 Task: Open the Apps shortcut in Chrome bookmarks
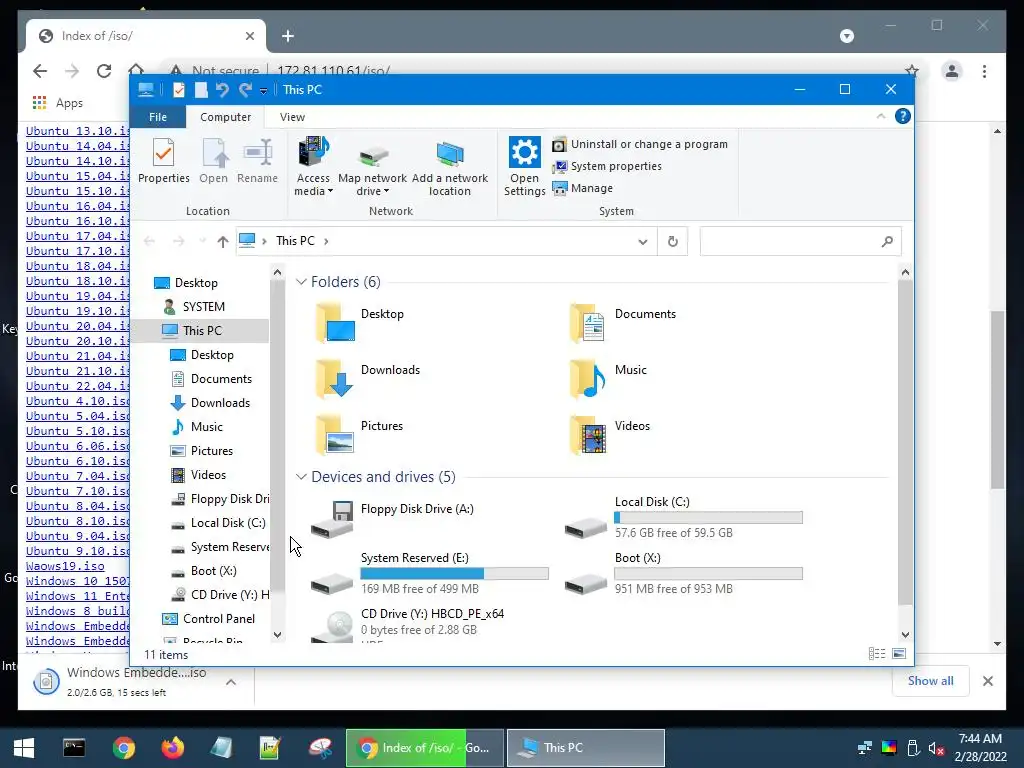coord(57,103)
